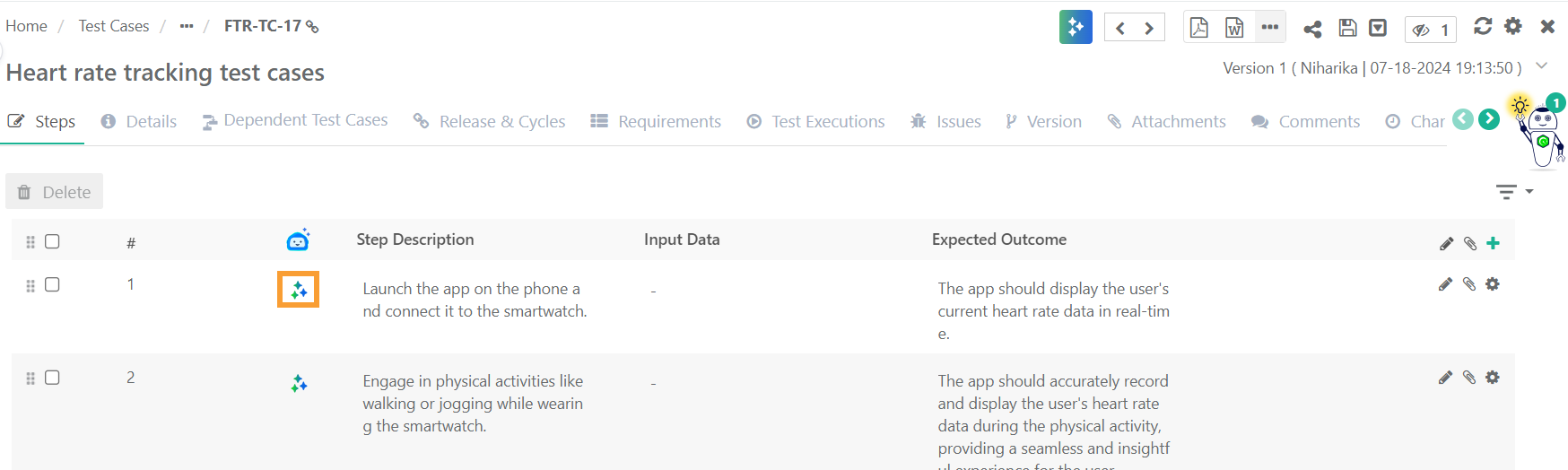Edit all steps pencil in header
The height and width of the screenshot is (470, 1568).
coord(1446,243)
